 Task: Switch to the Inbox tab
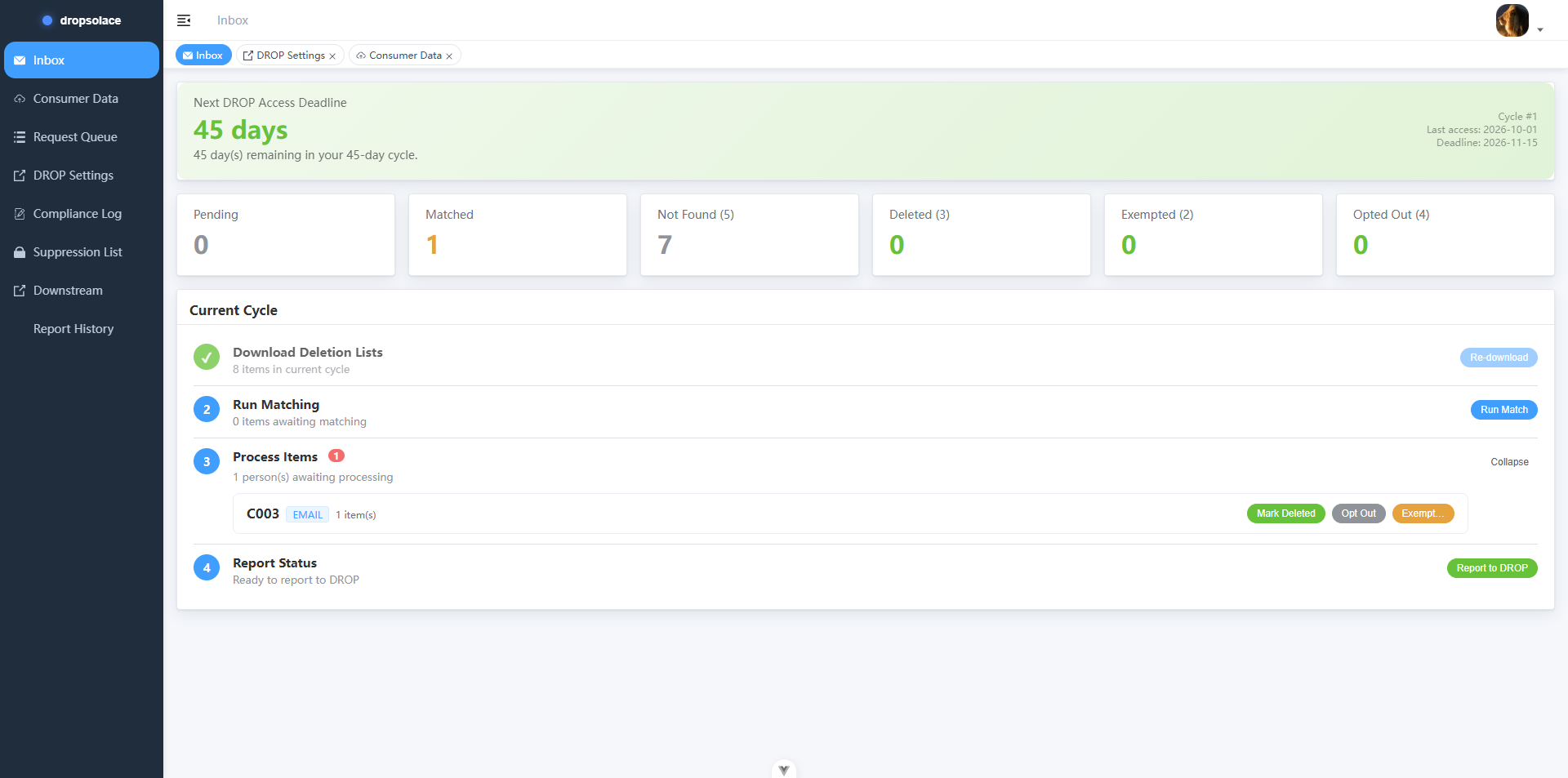pos(203,55)
